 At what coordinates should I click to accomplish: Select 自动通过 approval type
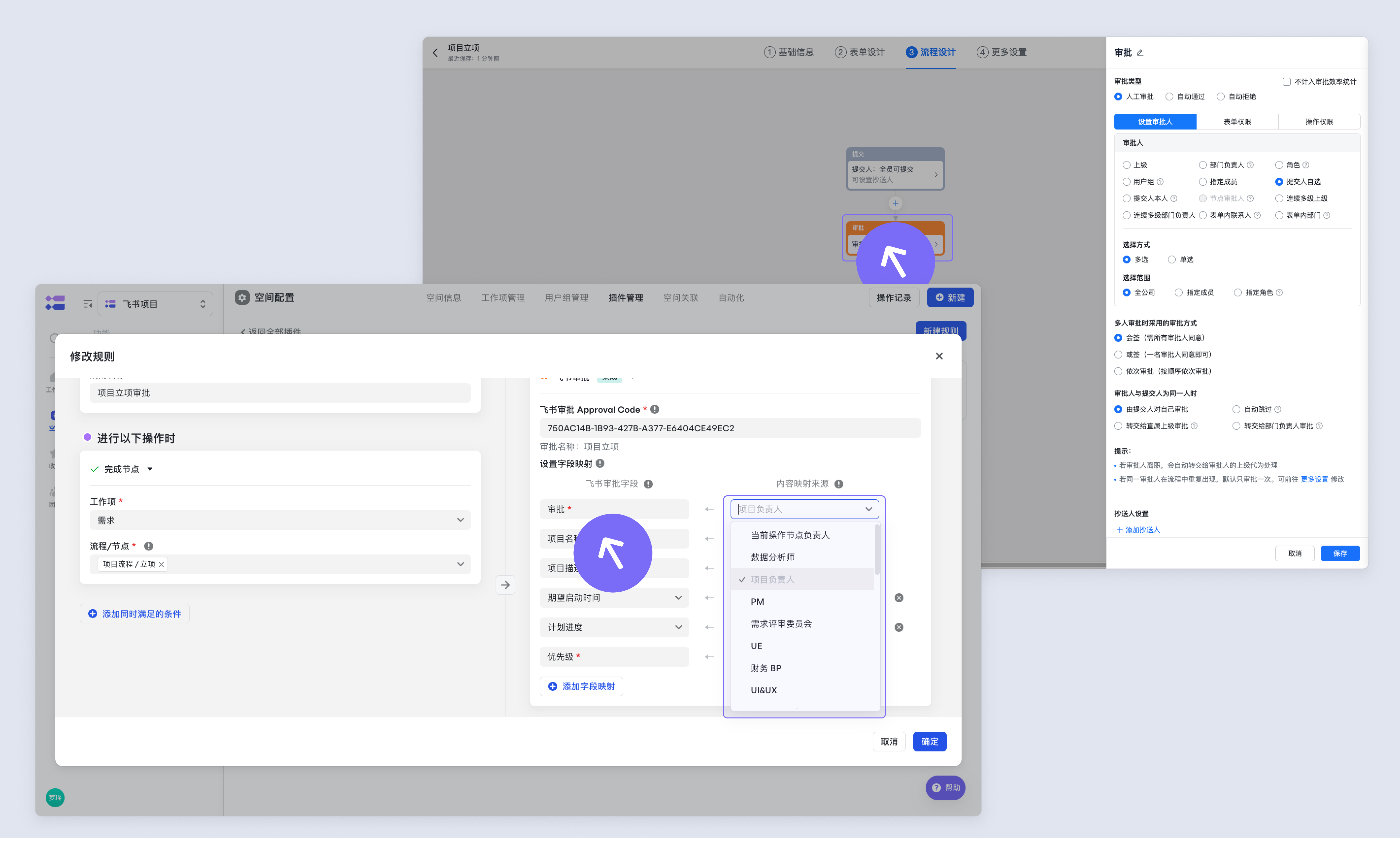[x=1169, y=97]
